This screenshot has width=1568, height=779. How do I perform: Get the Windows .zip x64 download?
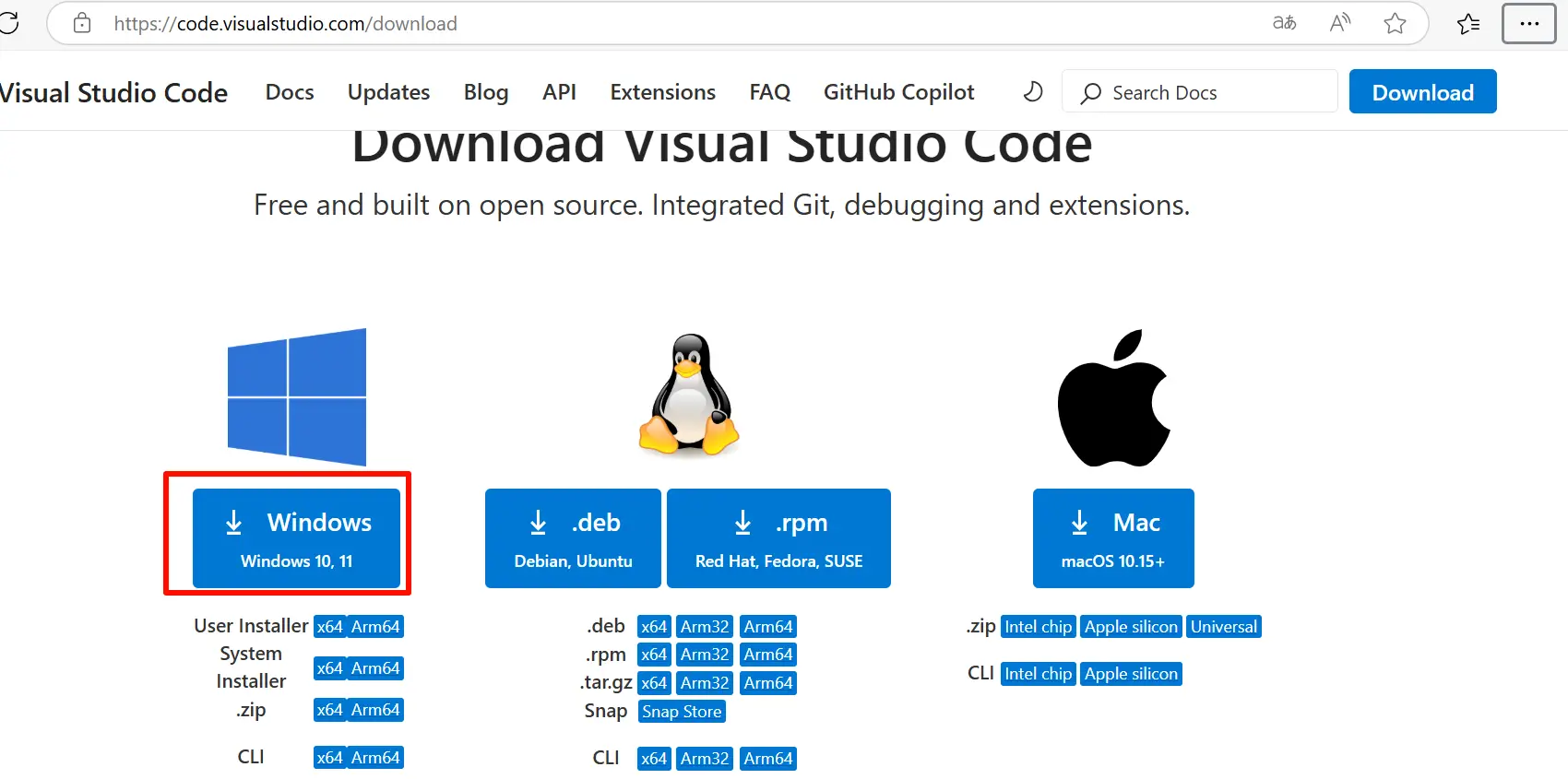coord(329,710)
